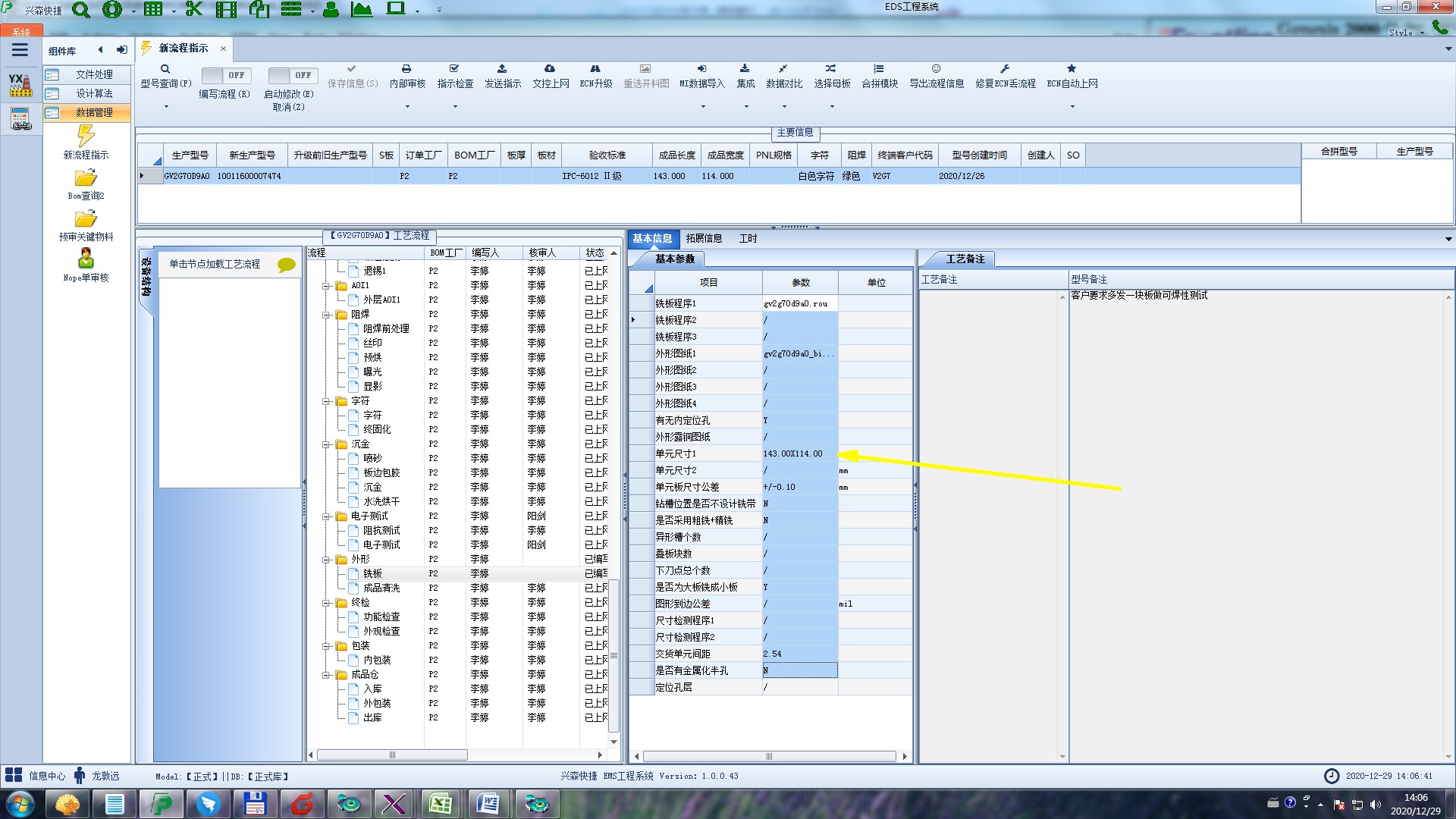Collapse the 电子测试 tree node
The image size is (1456, 819).
point(326,516)
